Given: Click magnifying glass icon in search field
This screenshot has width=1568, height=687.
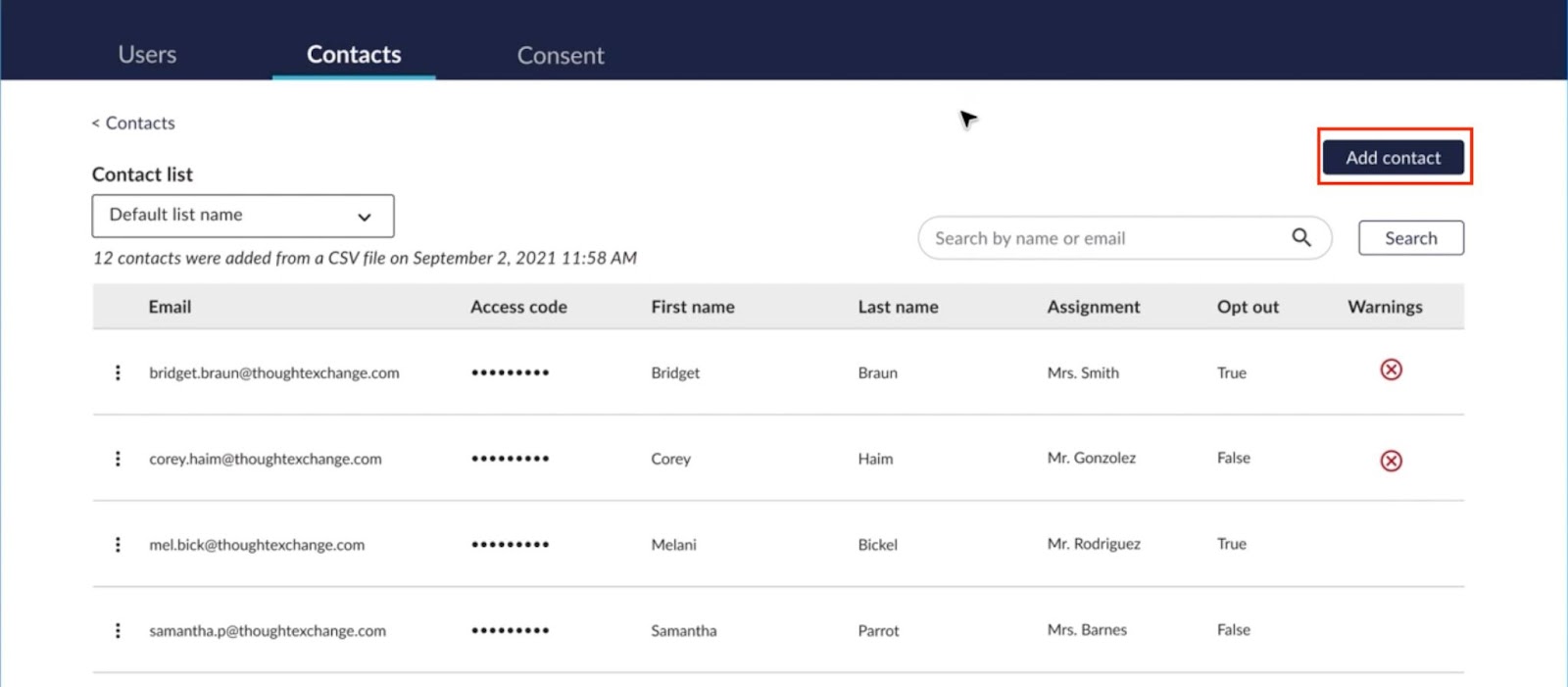Looking at the screenshot, I should point(1300,237).
